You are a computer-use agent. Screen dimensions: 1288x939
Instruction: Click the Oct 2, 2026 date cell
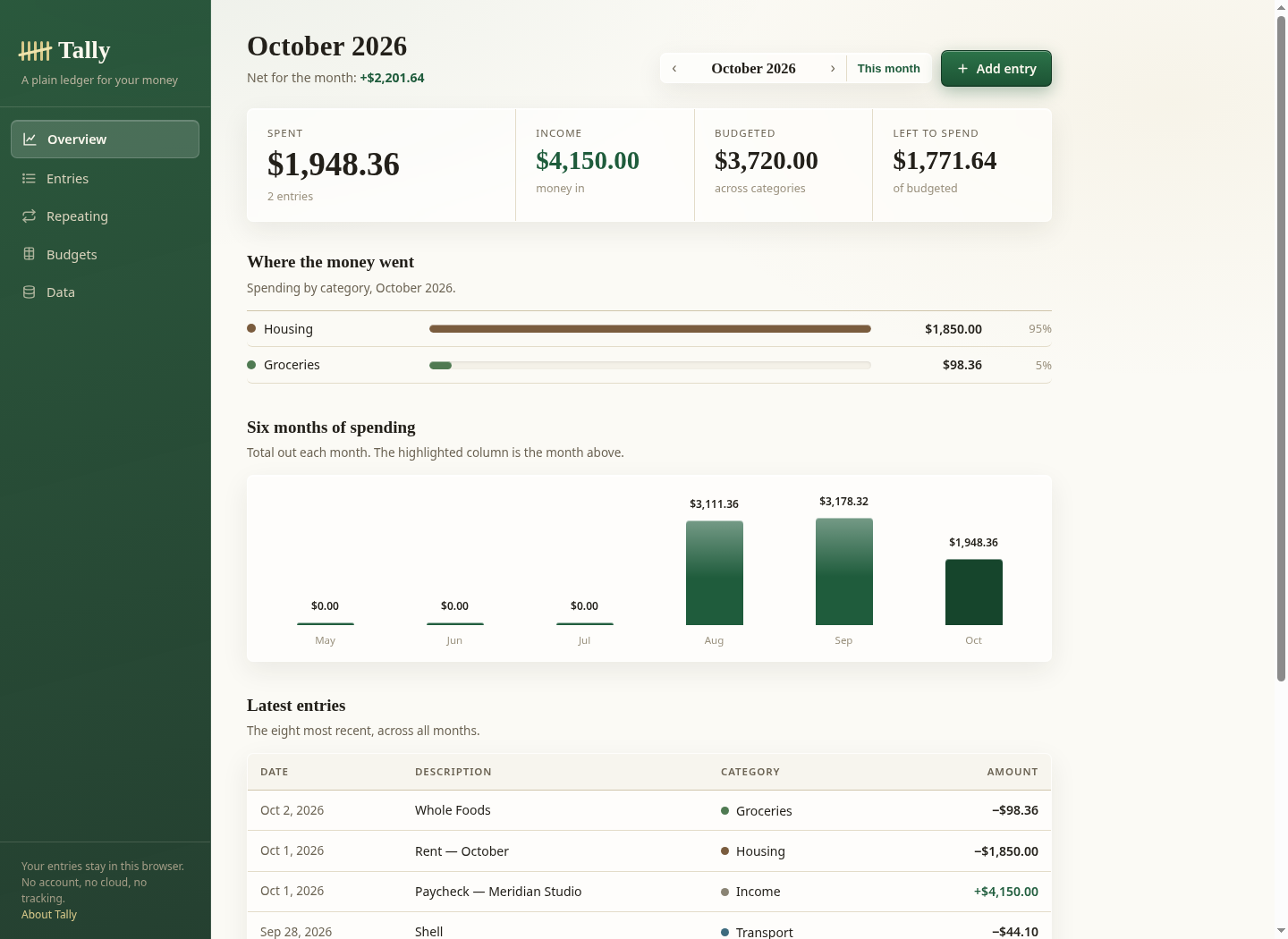point(292,810)
